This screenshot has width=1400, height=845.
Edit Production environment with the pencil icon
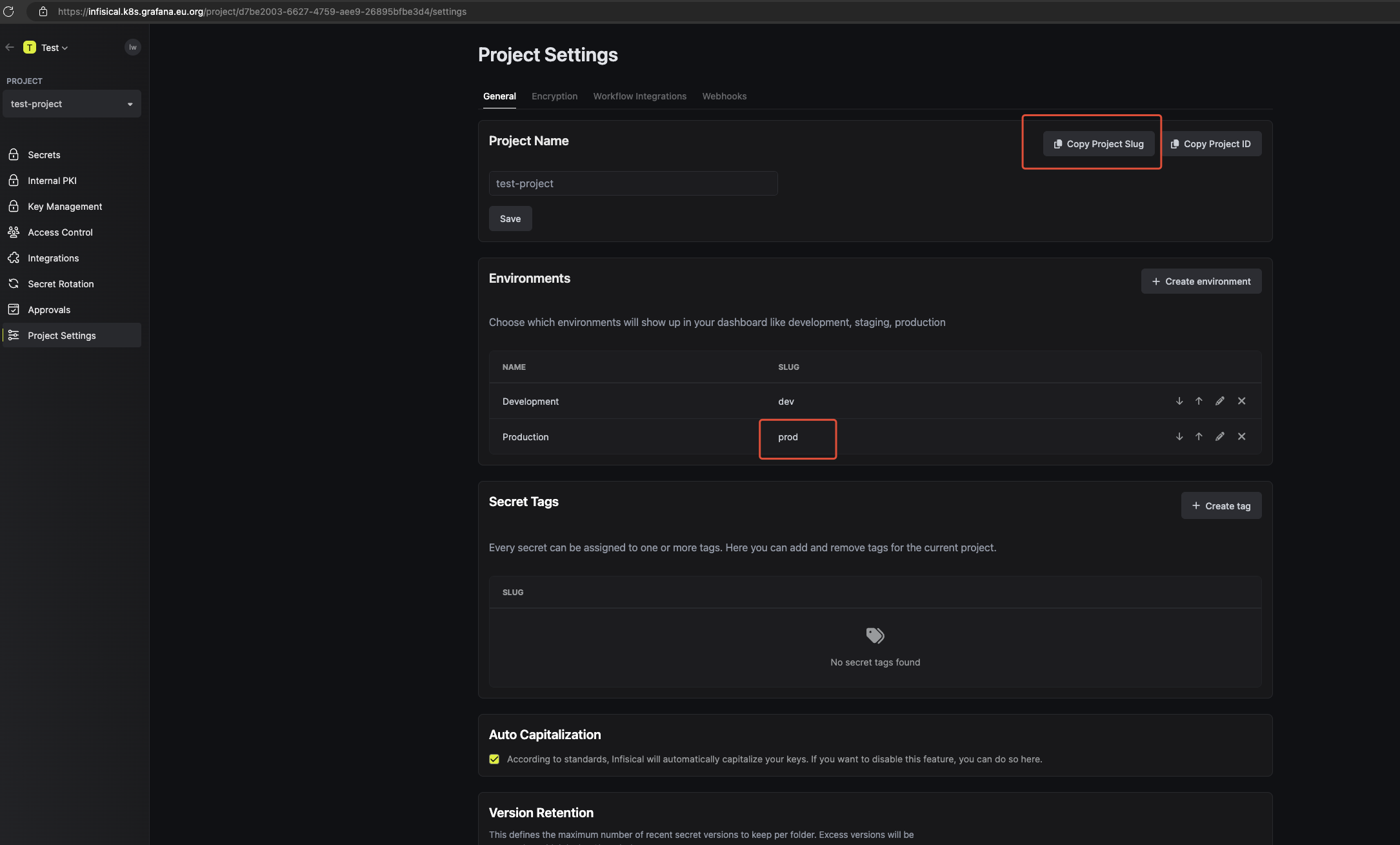click(1219, 436)
